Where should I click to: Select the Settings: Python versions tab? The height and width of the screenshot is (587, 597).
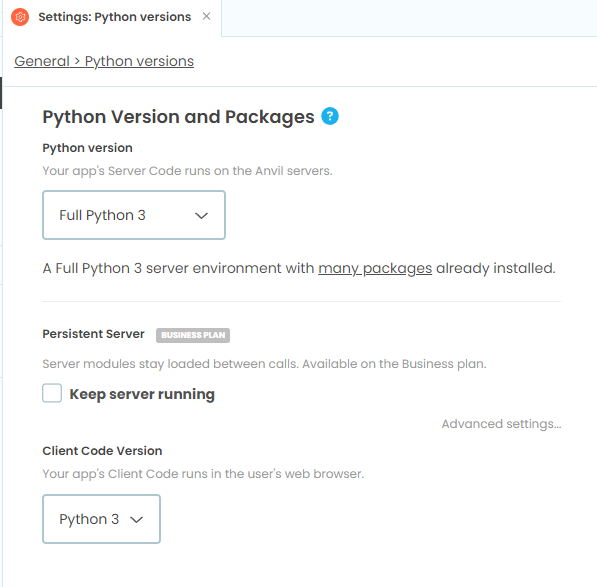pos(112,18)
